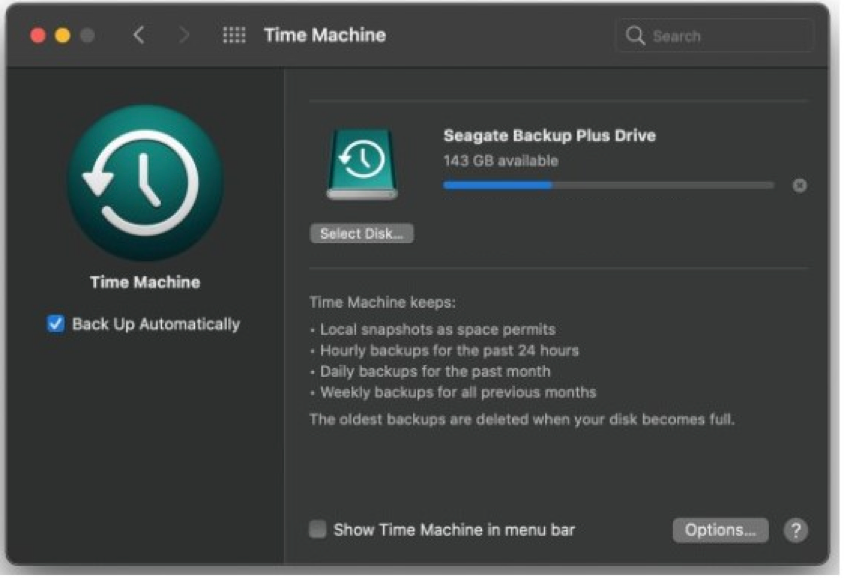Minimize window with the yellow button

[x=62, y=35]
